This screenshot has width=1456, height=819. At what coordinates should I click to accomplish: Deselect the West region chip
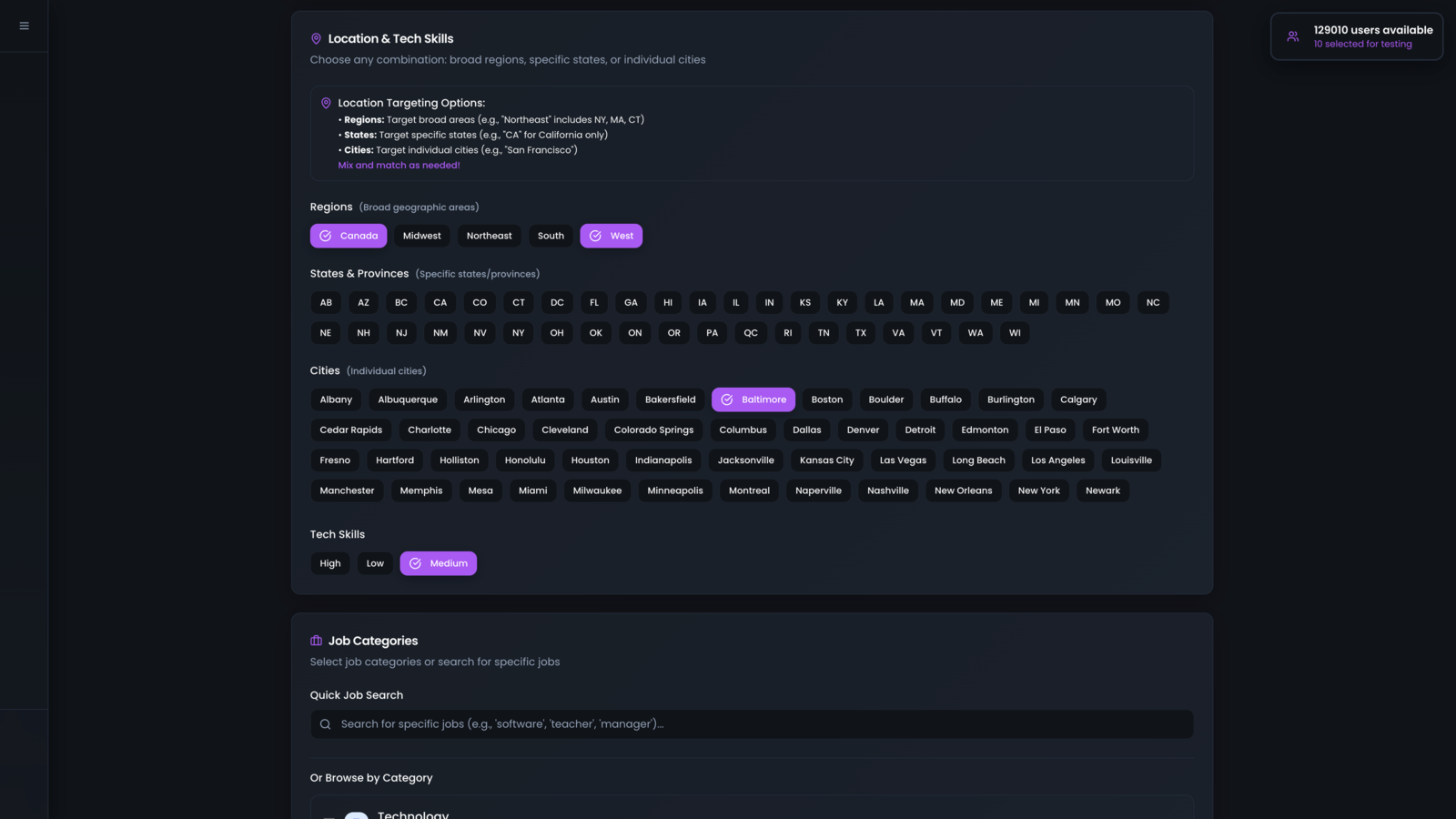coord(612,236)
